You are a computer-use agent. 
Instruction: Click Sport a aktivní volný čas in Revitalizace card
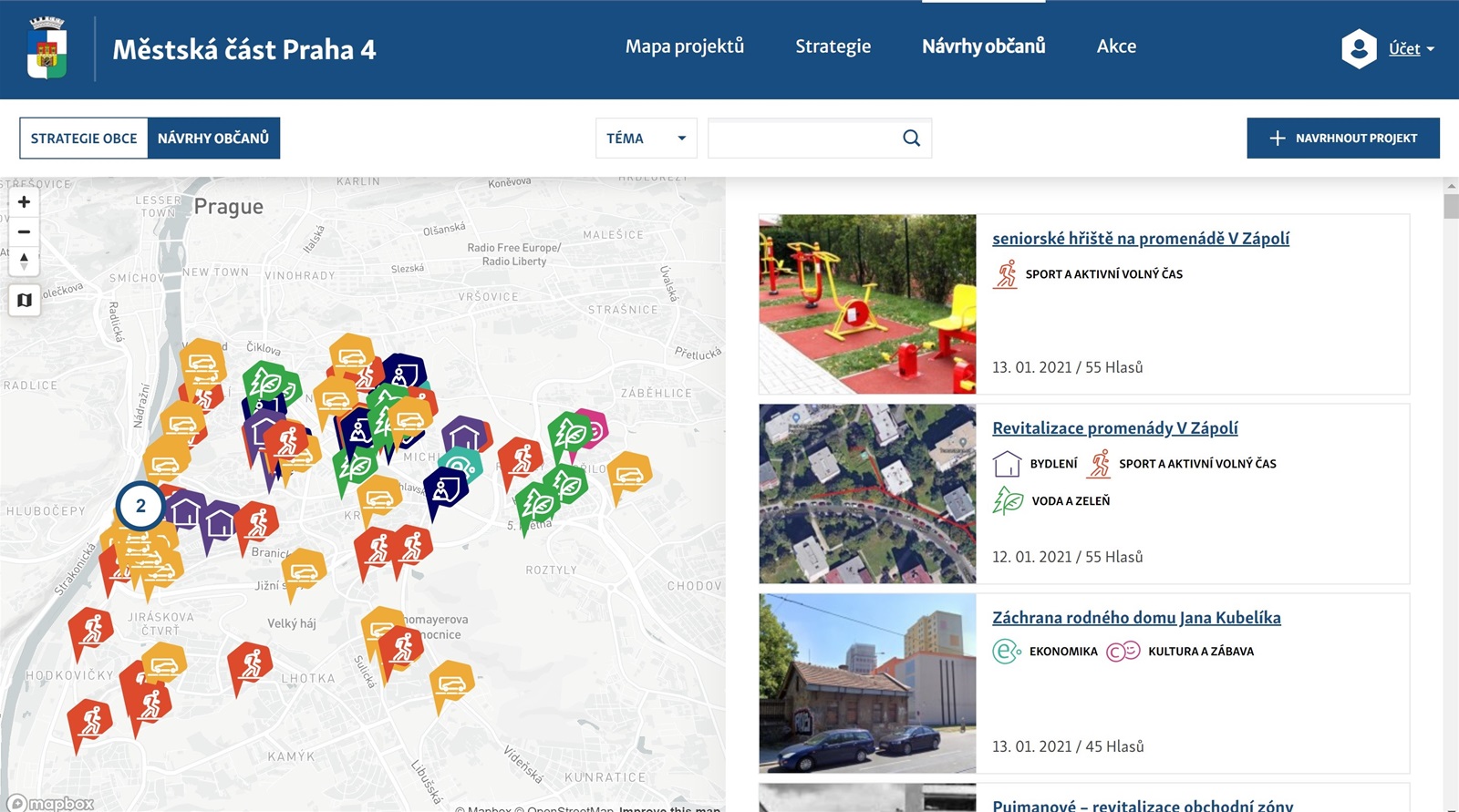(1197, 464)
